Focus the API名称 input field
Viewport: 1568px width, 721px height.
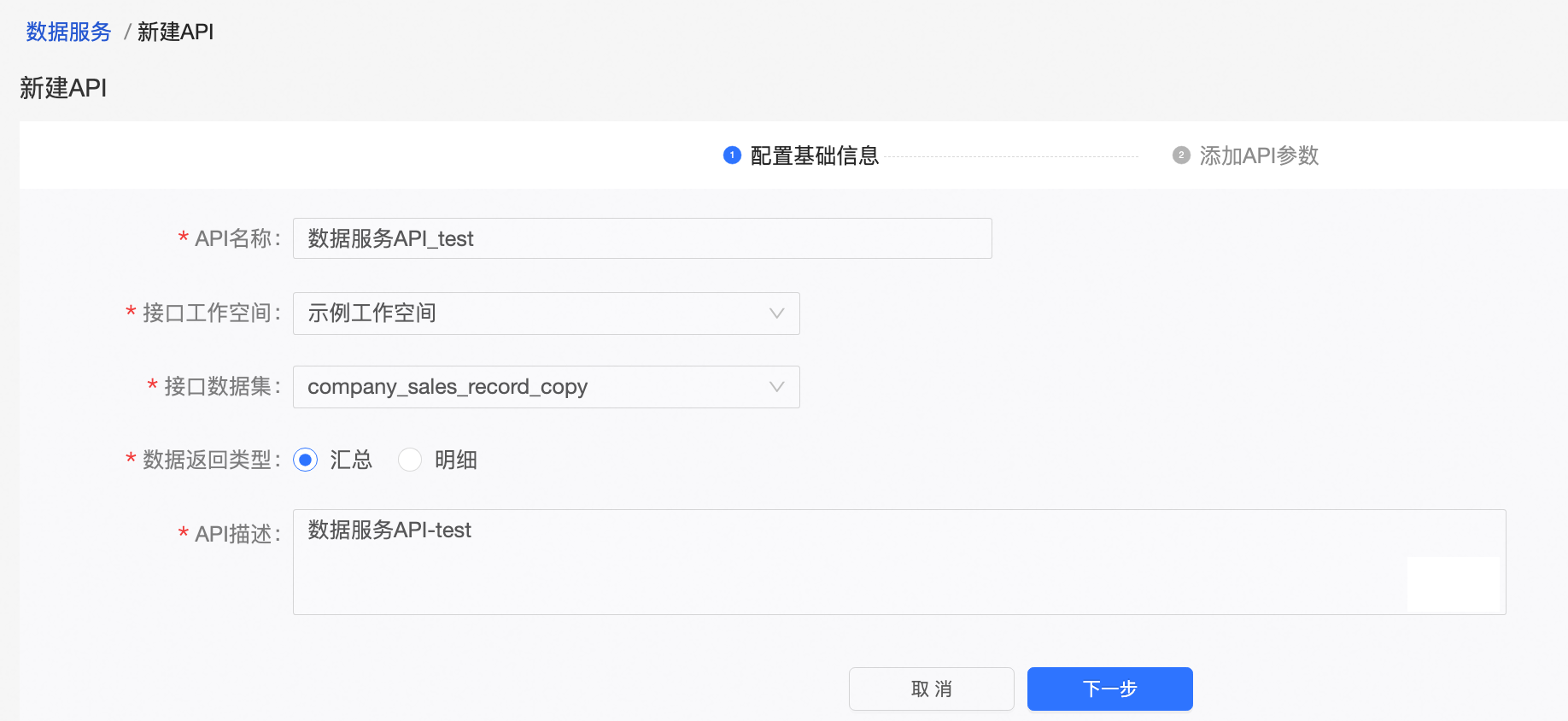pyautogui.click(x=642, y=238)
